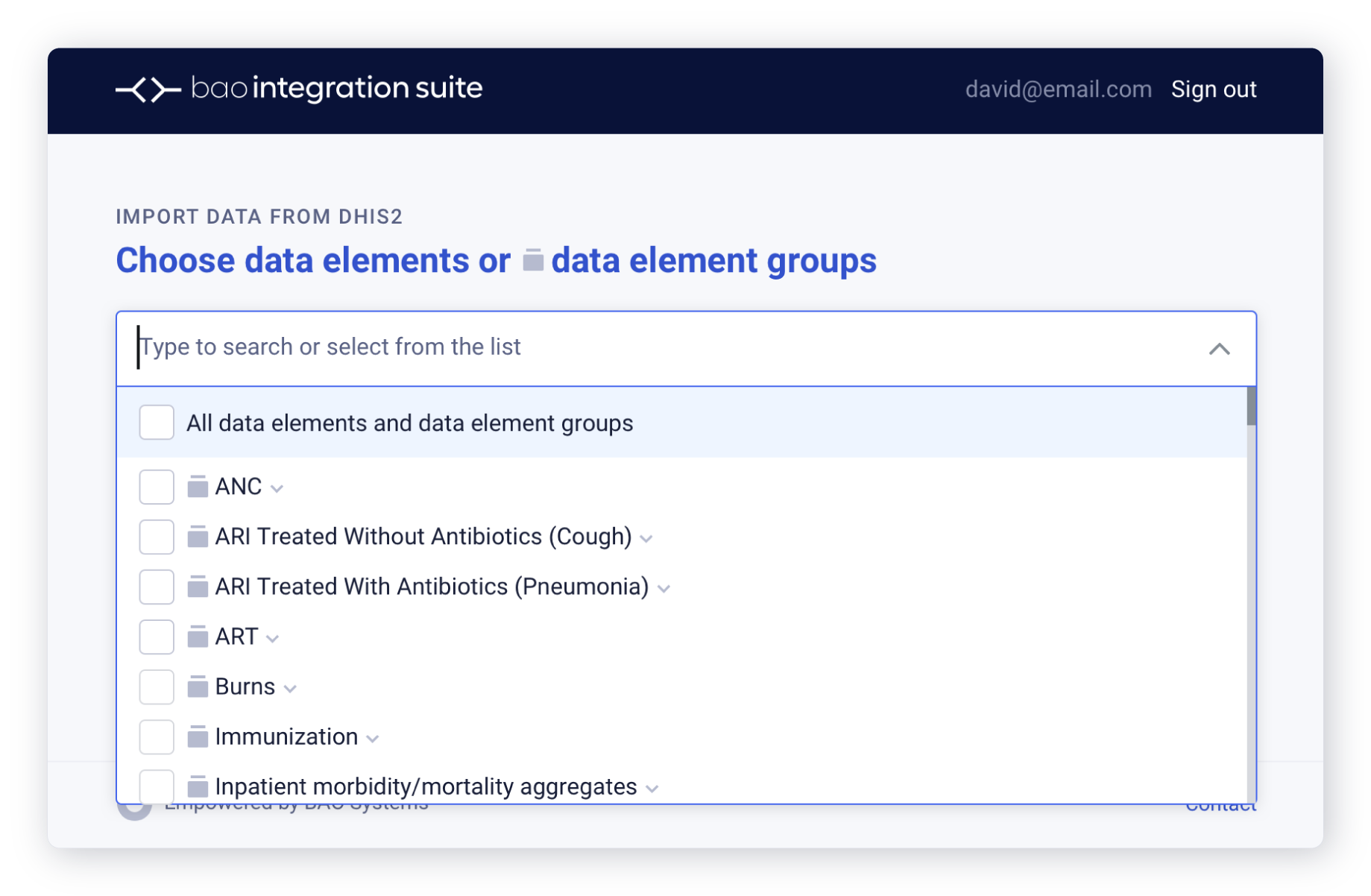Tick the ANC checkbox
Viewport: 1371px width, 896px height.
tap(157, 487)
